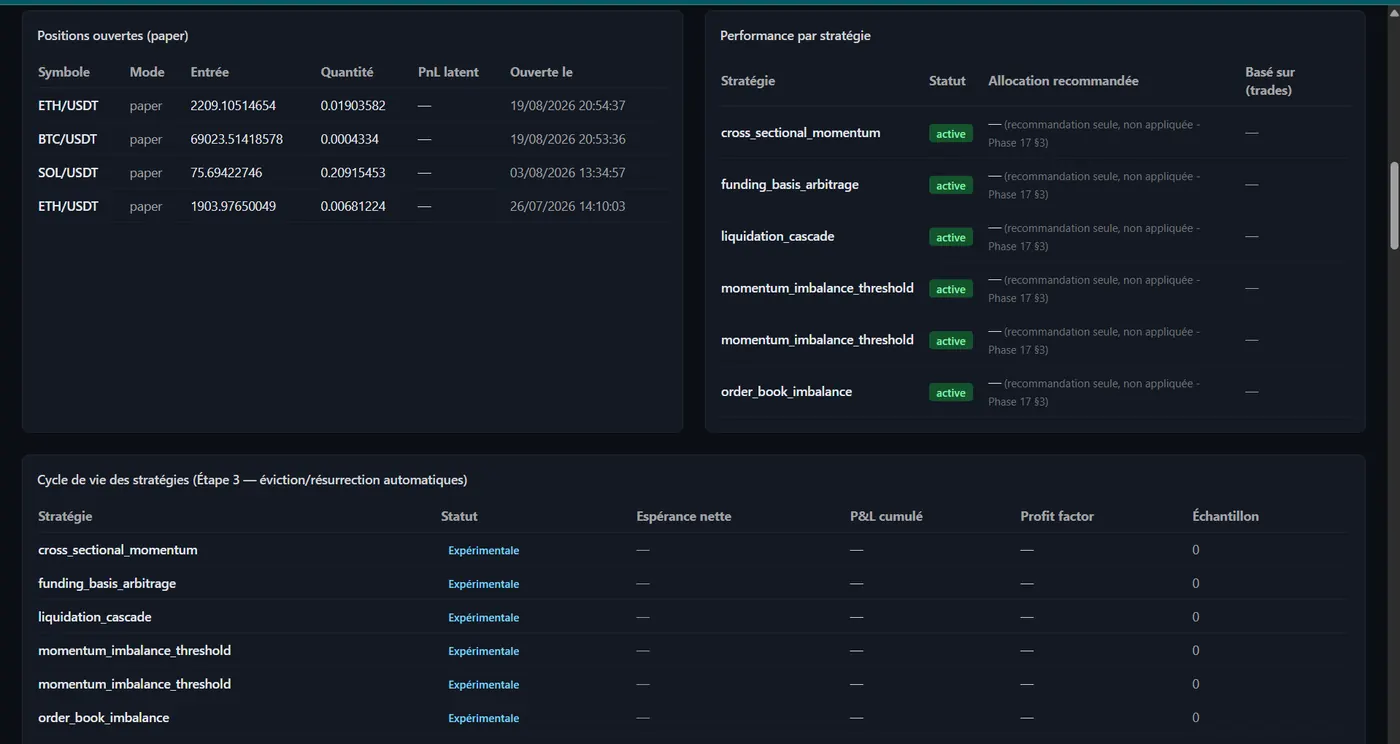
Task: Click the "Allocation recommandée" column header
Action: [x=1063, y=81]
